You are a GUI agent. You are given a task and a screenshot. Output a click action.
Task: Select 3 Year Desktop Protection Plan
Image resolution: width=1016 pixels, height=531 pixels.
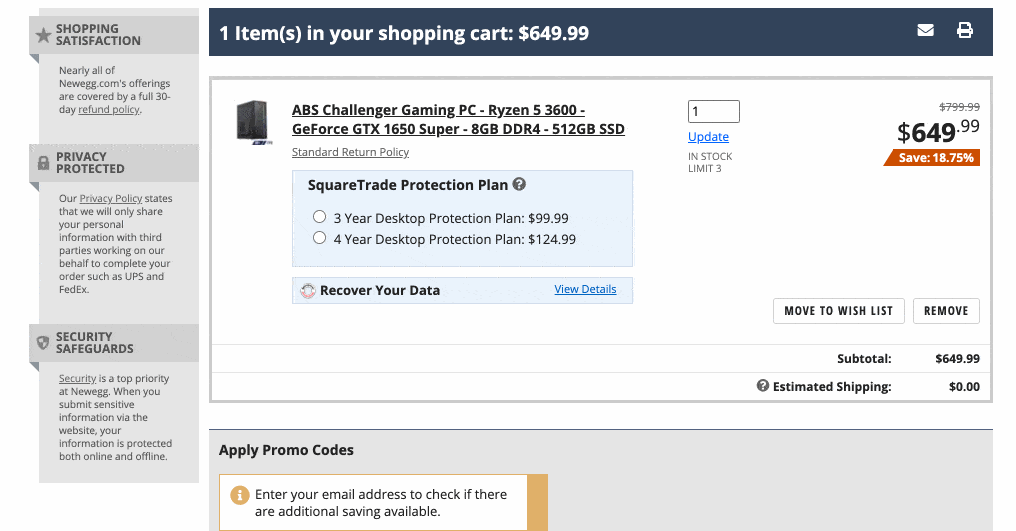point(320,217)
